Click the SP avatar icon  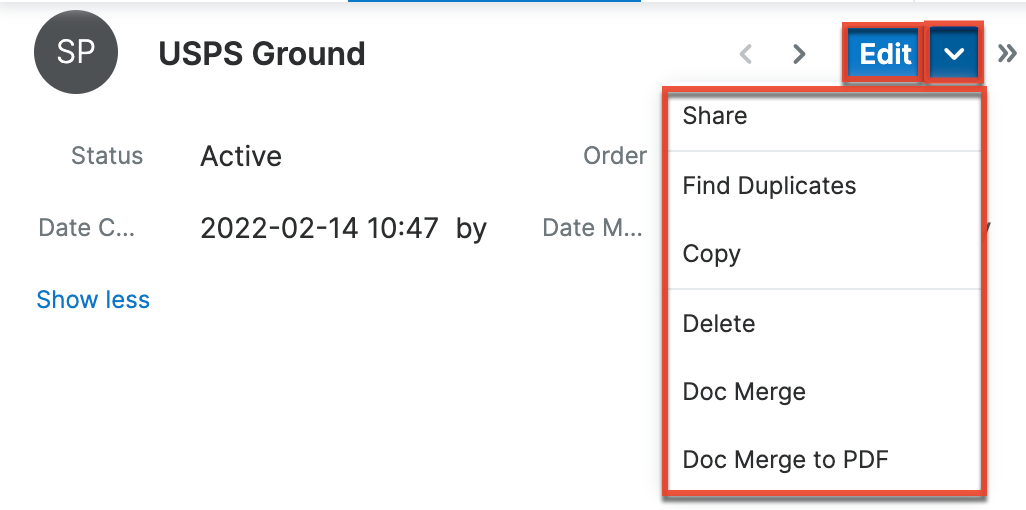pos(76,53)
